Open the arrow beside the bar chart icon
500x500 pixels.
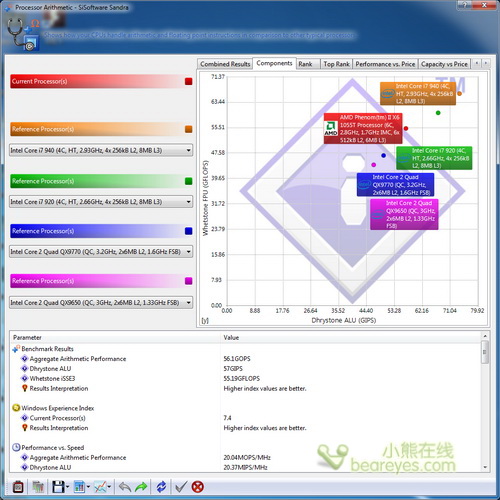tap(88, 487)
